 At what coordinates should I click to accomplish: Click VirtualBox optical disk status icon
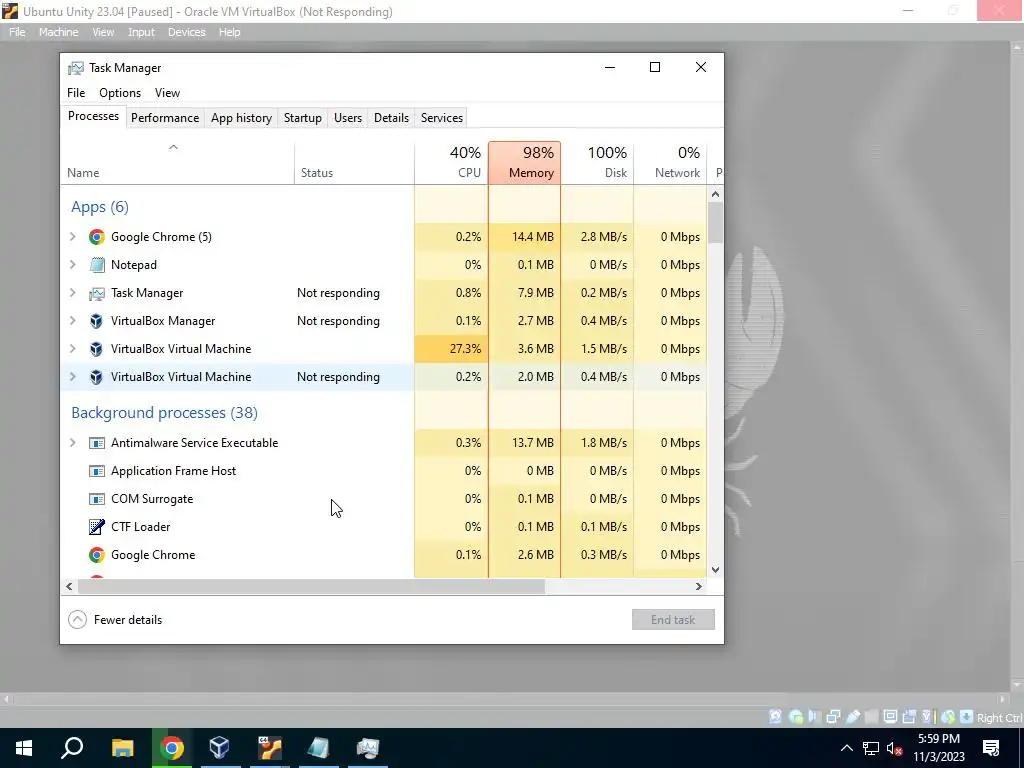click(795, 717)
